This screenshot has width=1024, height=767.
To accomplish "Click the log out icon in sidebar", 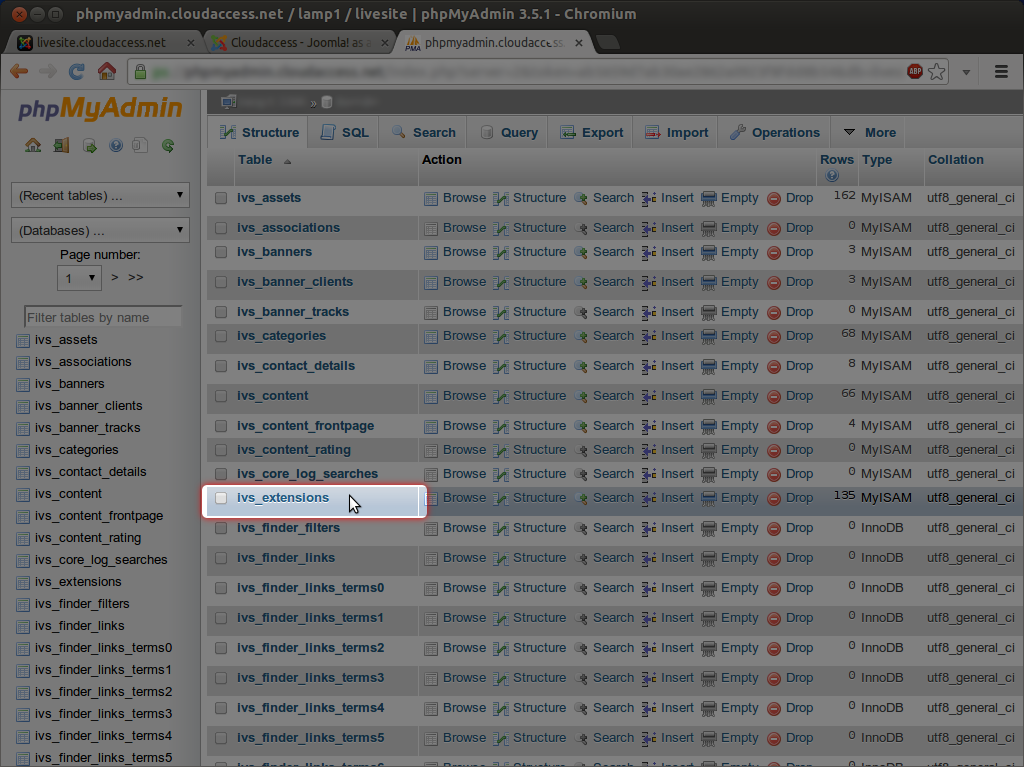I will (61, 146).
